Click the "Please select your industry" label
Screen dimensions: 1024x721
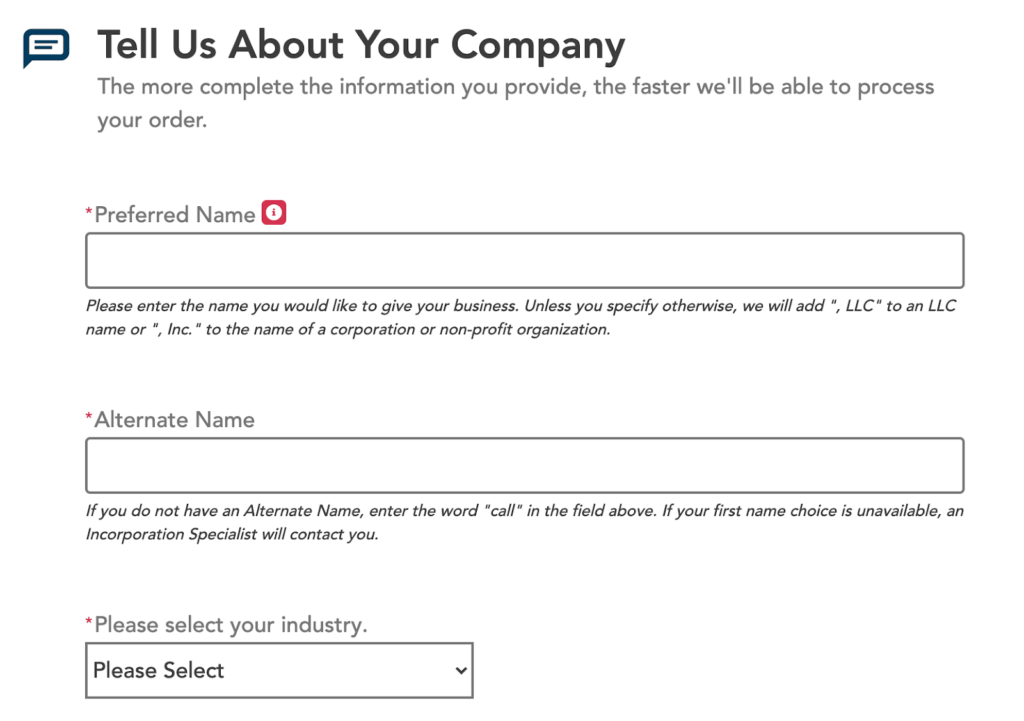(x=231, y=625)
